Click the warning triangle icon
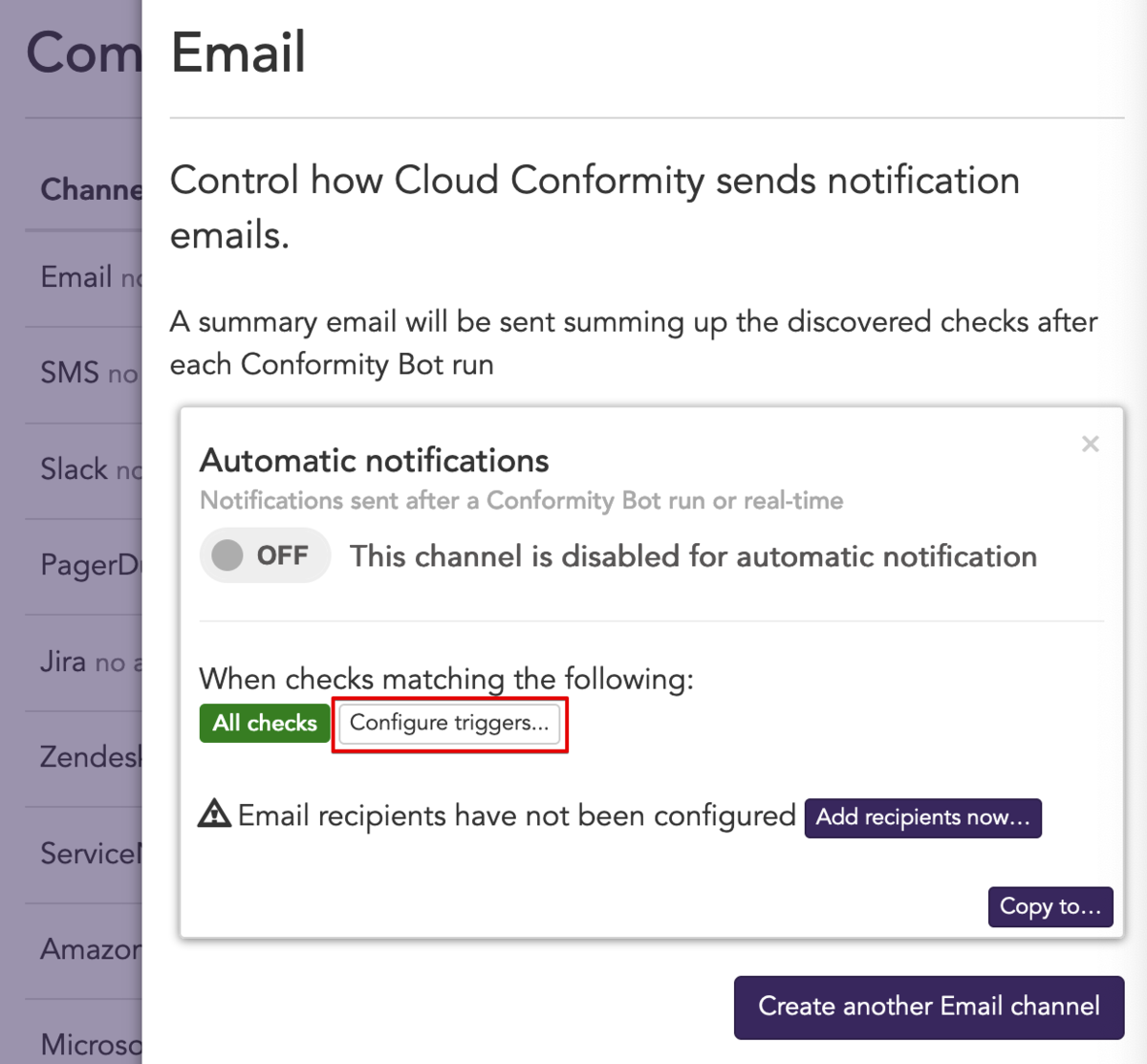1147x1064 pixels. point(214,814)
